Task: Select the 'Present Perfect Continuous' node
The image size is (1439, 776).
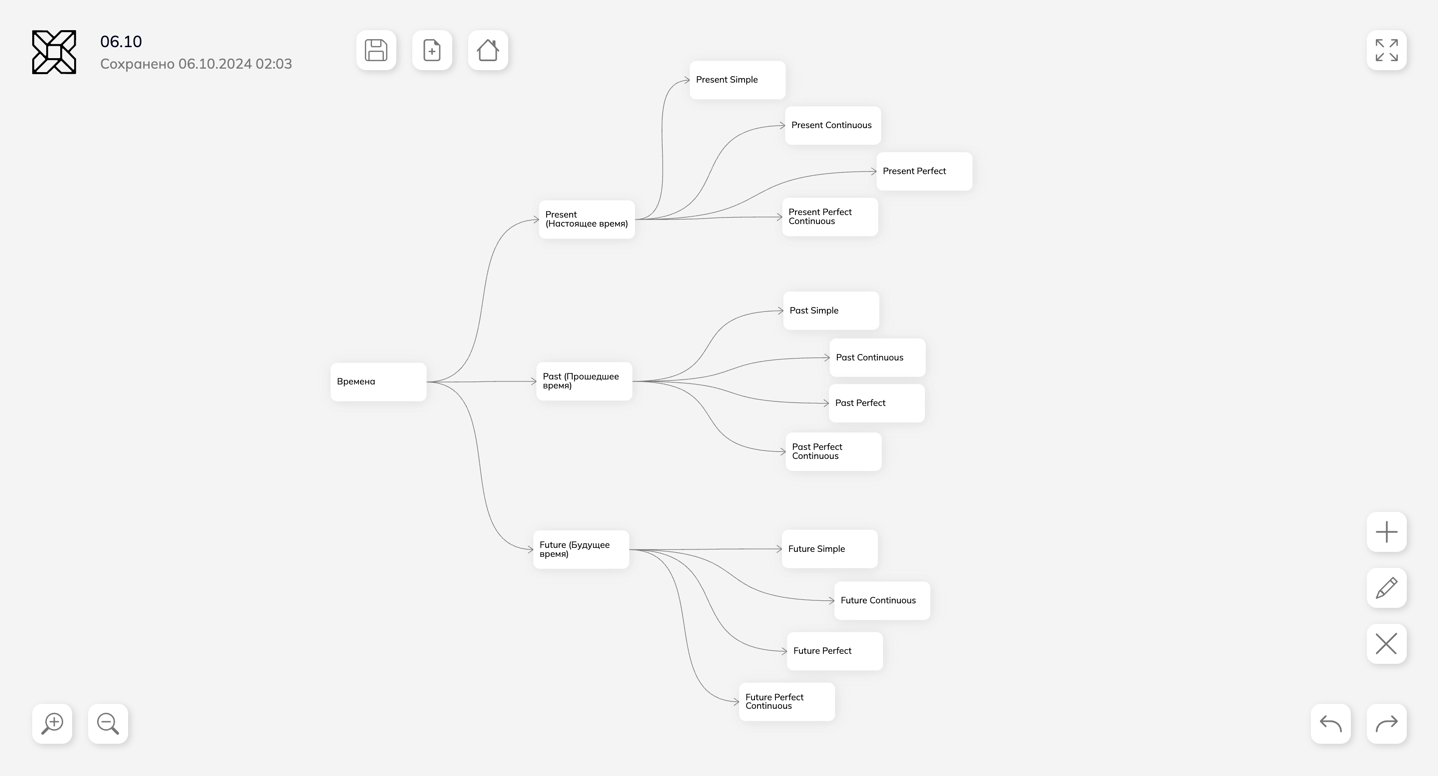Action: 830,217
